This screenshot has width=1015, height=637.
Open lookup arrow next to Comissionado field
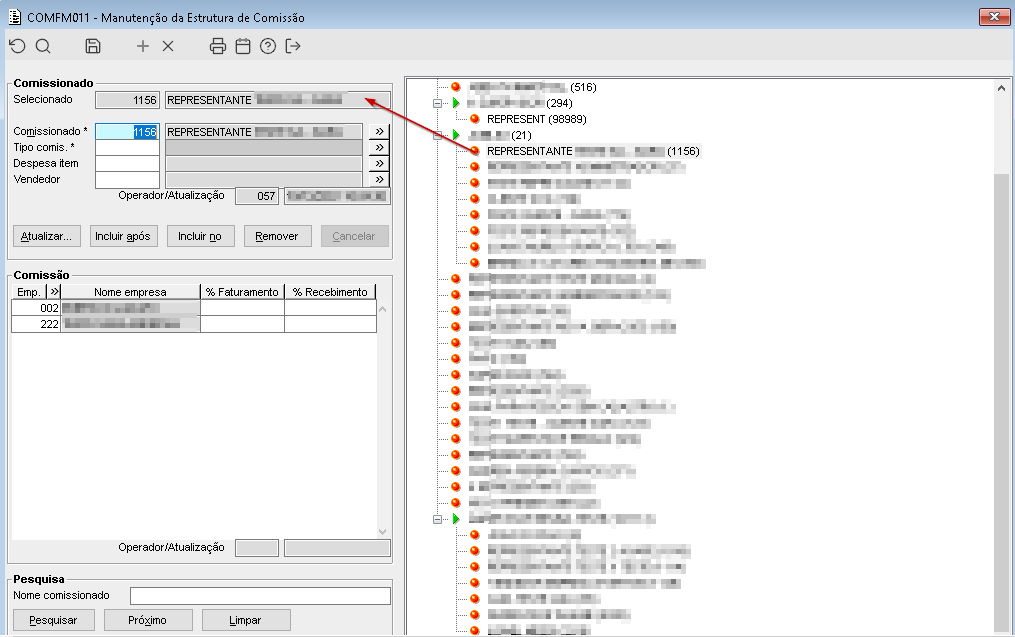click(x=379, y=131)
